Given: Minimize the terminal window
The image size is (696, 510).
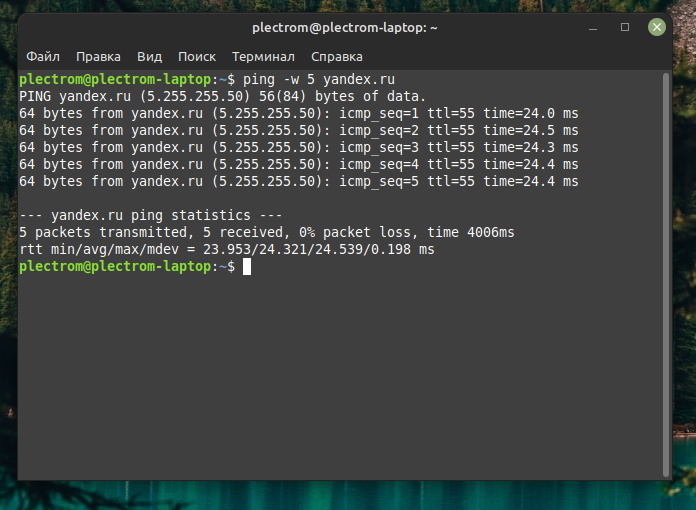Looking at the screenshot, I should tap(593, 28).
